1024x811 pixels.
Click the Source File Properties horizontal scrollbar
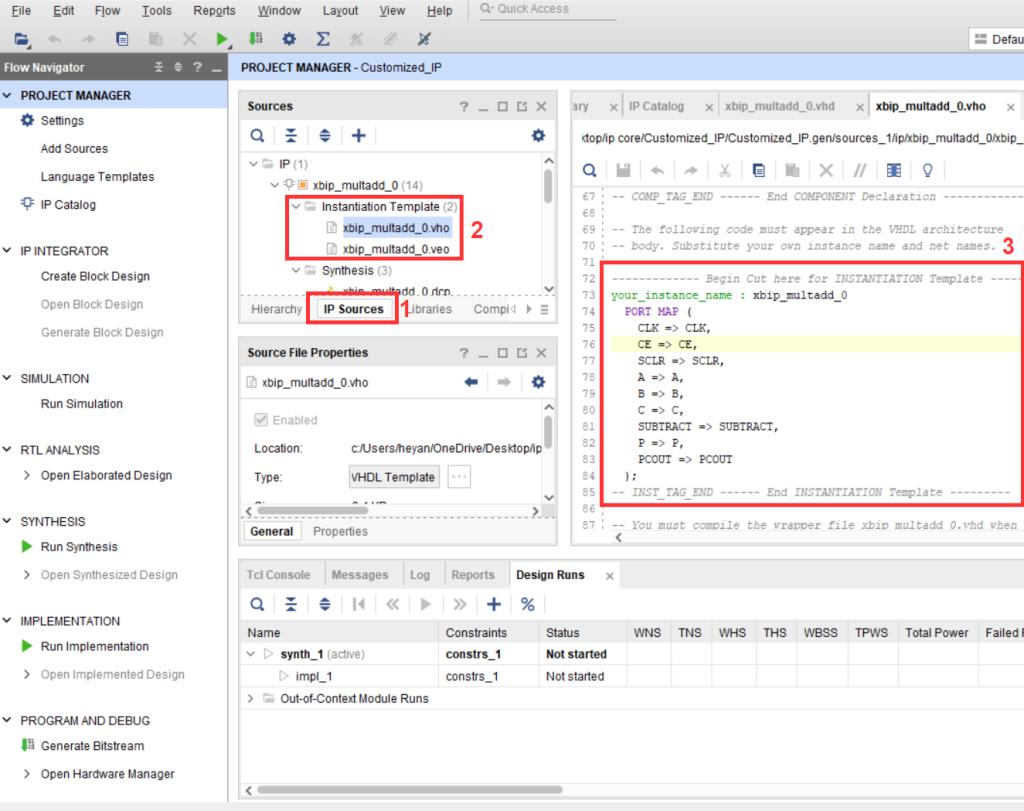pyautogui.click(x=313, y=511)
